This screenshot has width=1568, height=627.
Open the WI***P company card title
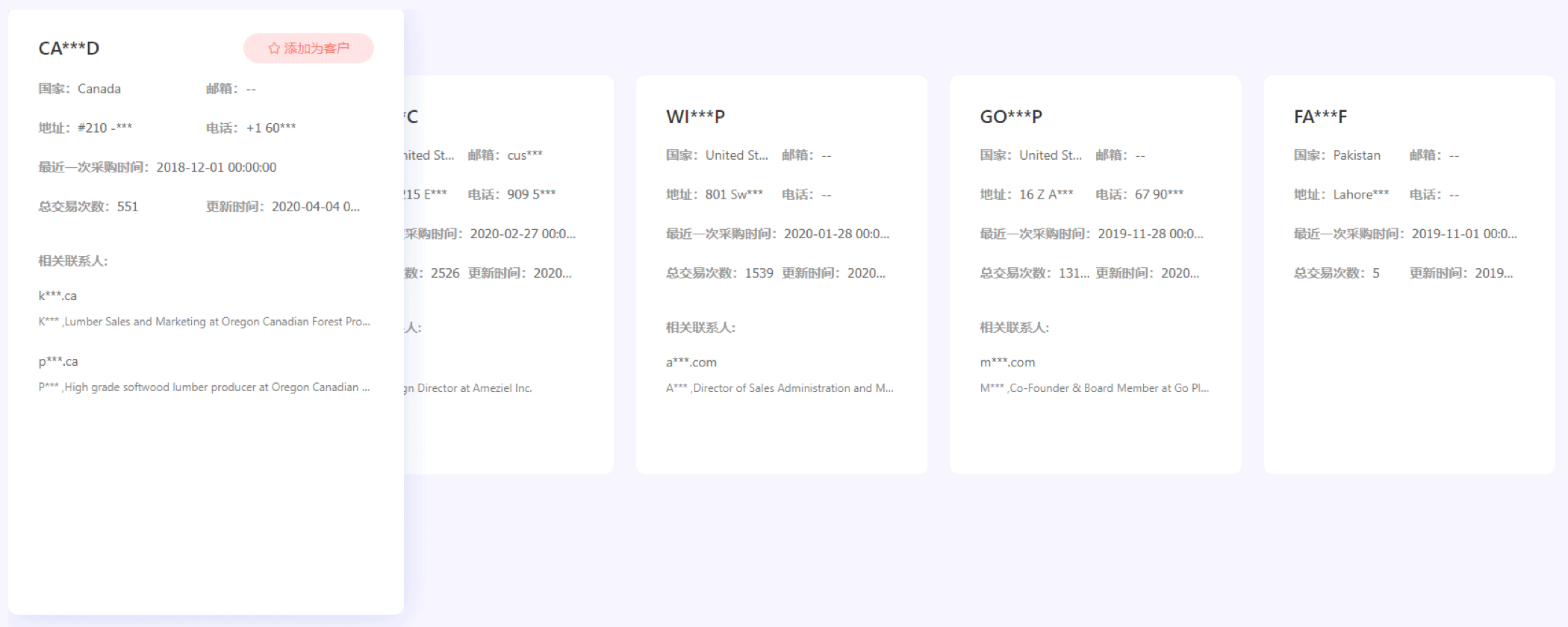pos(695,117)
